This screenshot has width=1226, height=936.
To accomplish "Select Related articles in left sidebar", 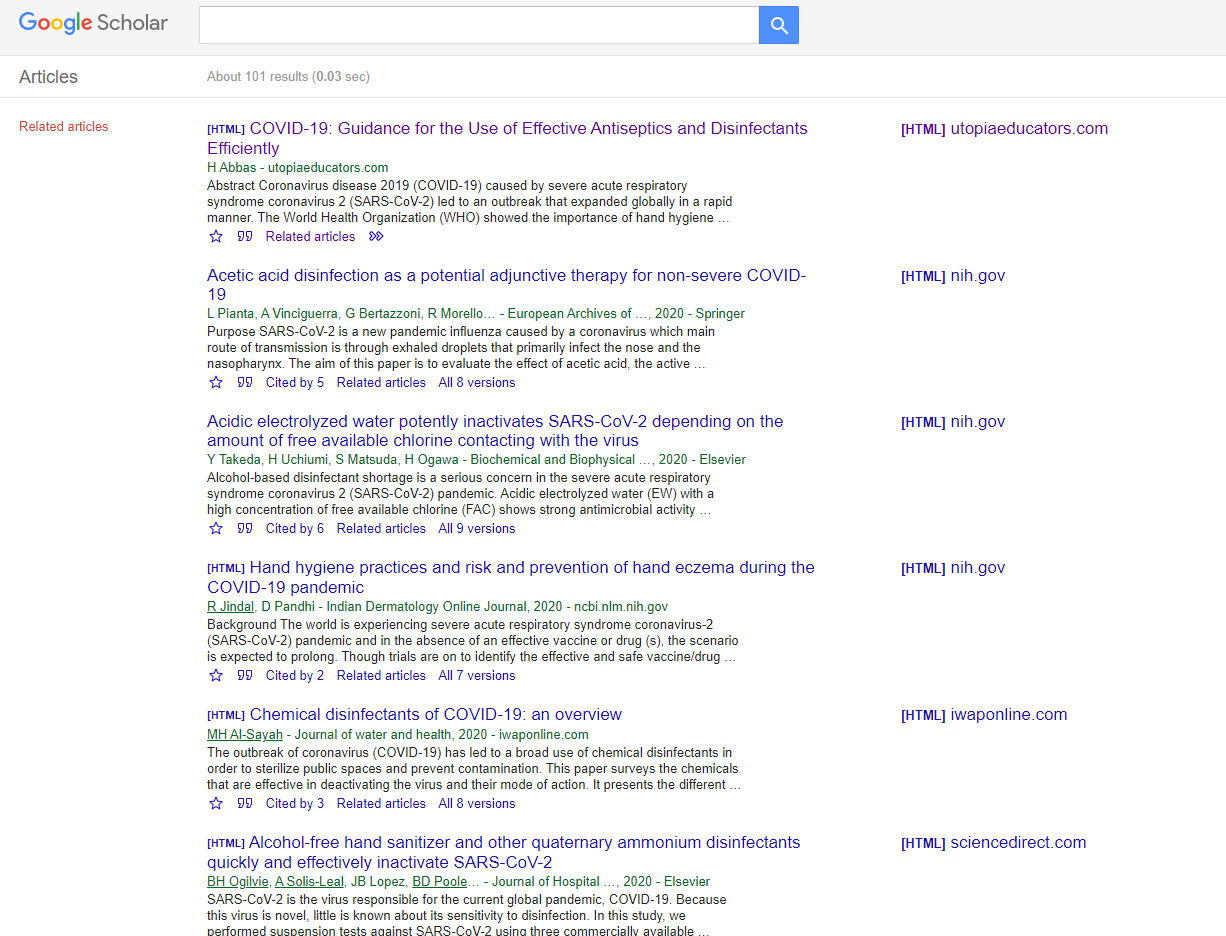I will coord(63,127).
